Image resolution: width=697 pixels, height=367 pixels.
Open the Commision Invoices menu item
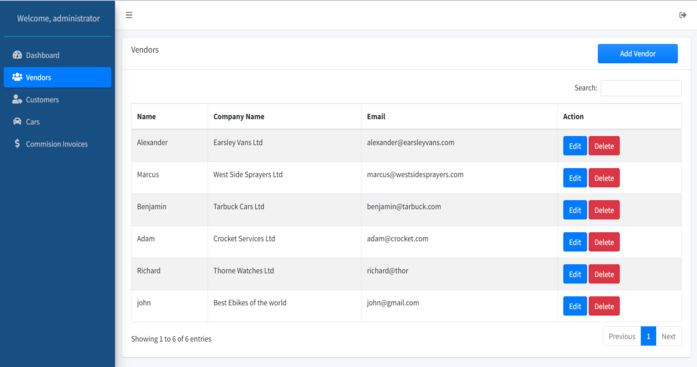click(x=57, y=144)
